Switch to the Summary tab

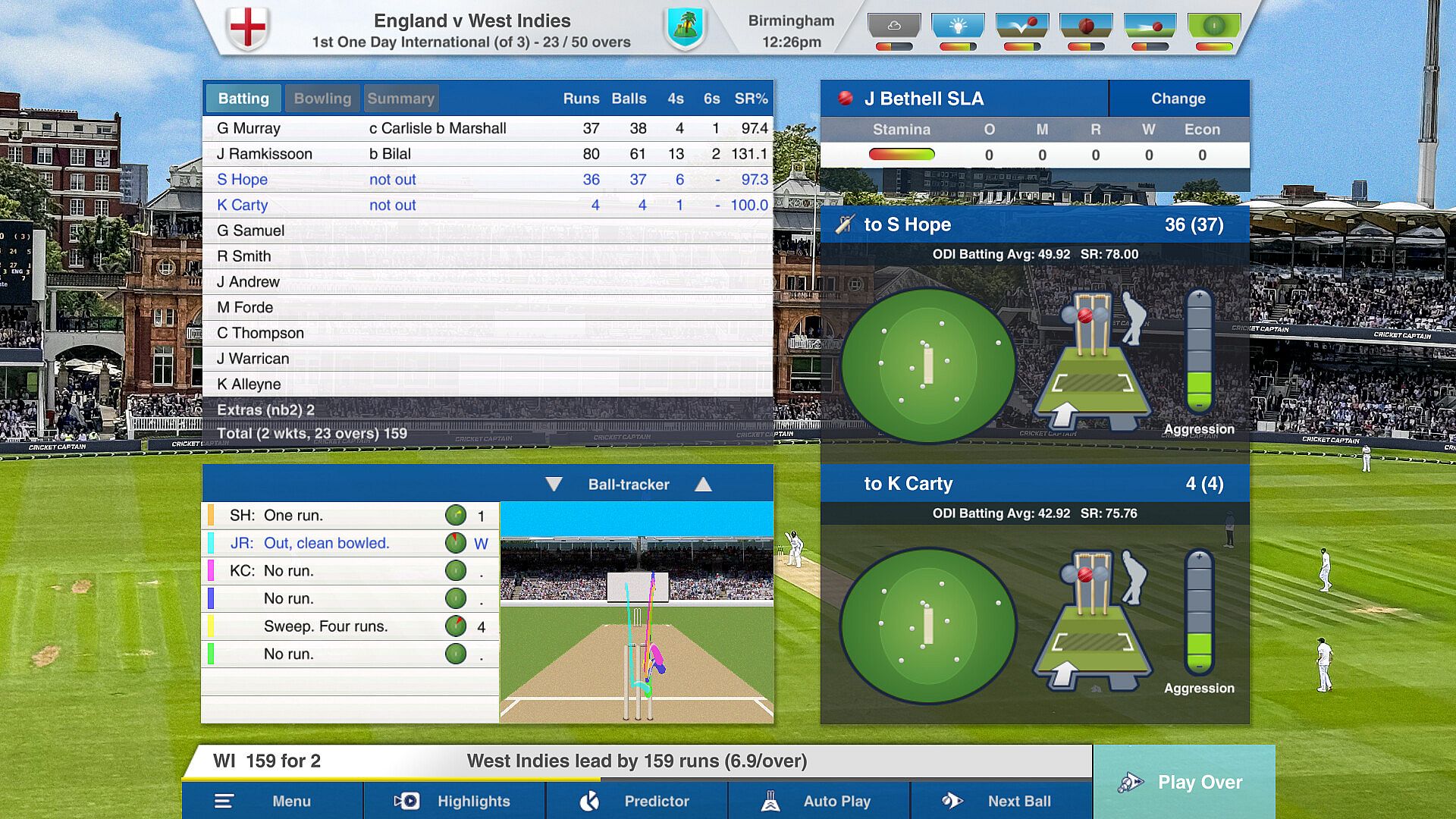(x=400, y=99)
